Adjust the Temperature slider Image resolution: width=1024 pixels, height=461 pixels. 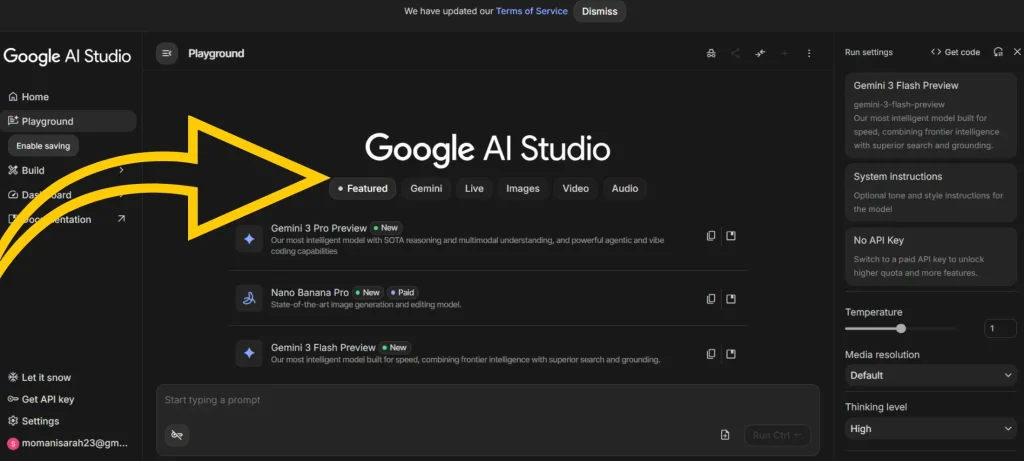click(x=901, y=328)
